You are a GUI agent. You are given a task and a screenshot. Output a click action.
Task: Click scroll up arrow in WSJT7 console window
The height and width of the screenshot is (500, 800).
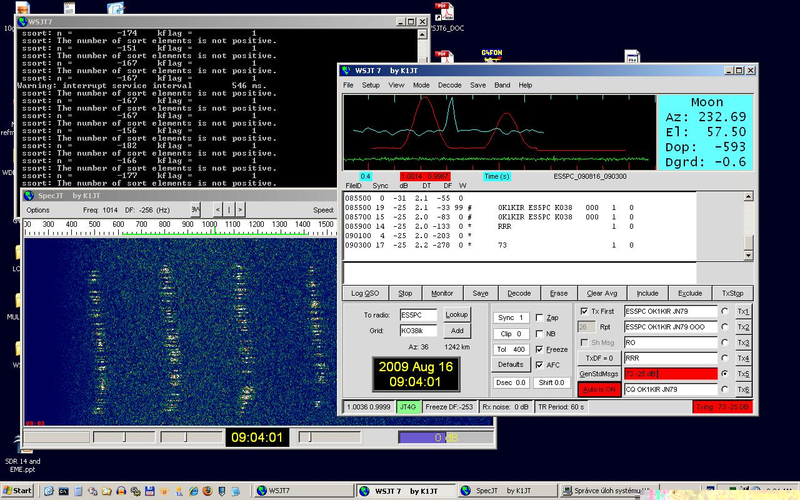[422, 34]
